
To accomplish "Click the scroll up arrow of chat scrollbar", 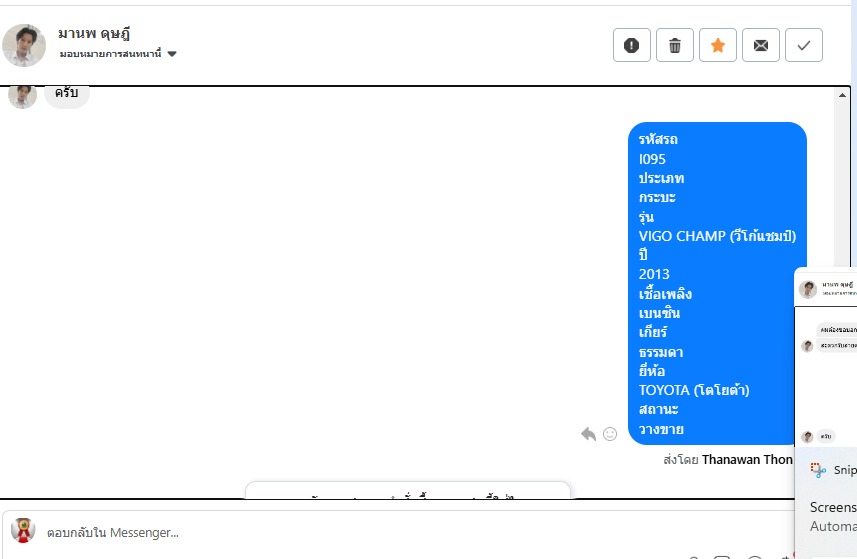I will point(845,94).
